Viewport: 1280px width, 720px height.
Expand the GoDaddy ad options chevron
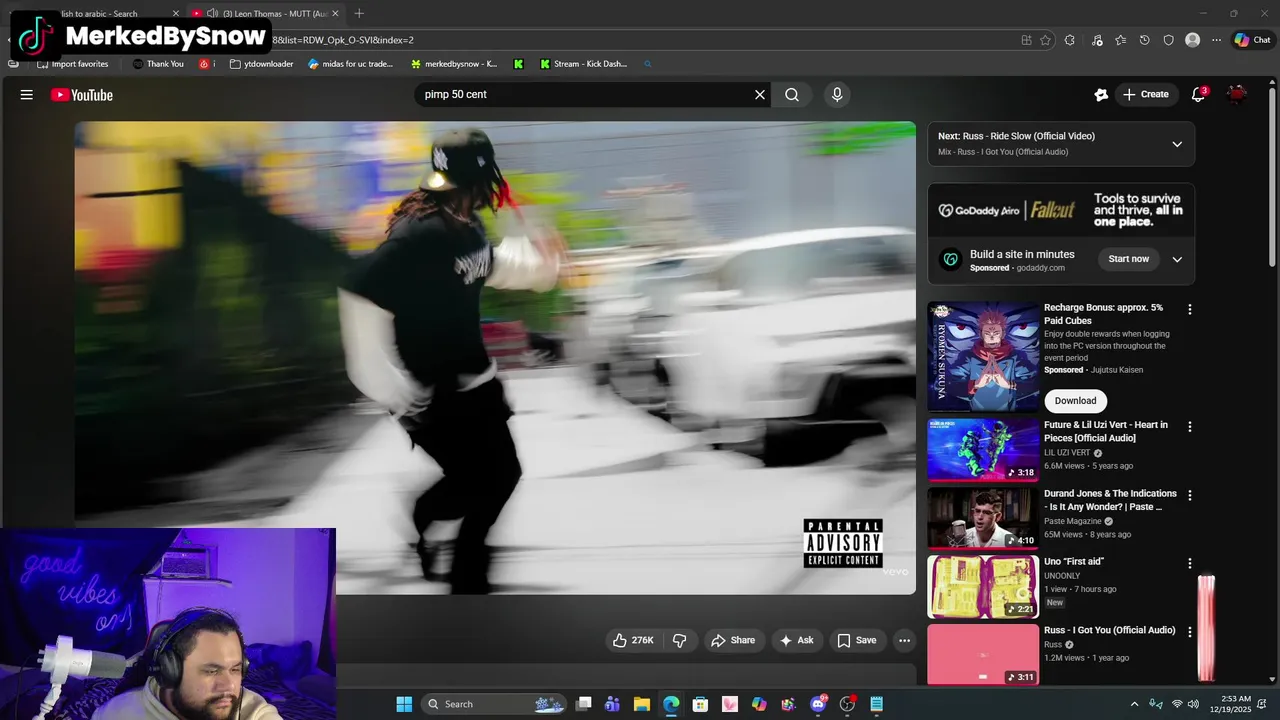coord(1177,259)
